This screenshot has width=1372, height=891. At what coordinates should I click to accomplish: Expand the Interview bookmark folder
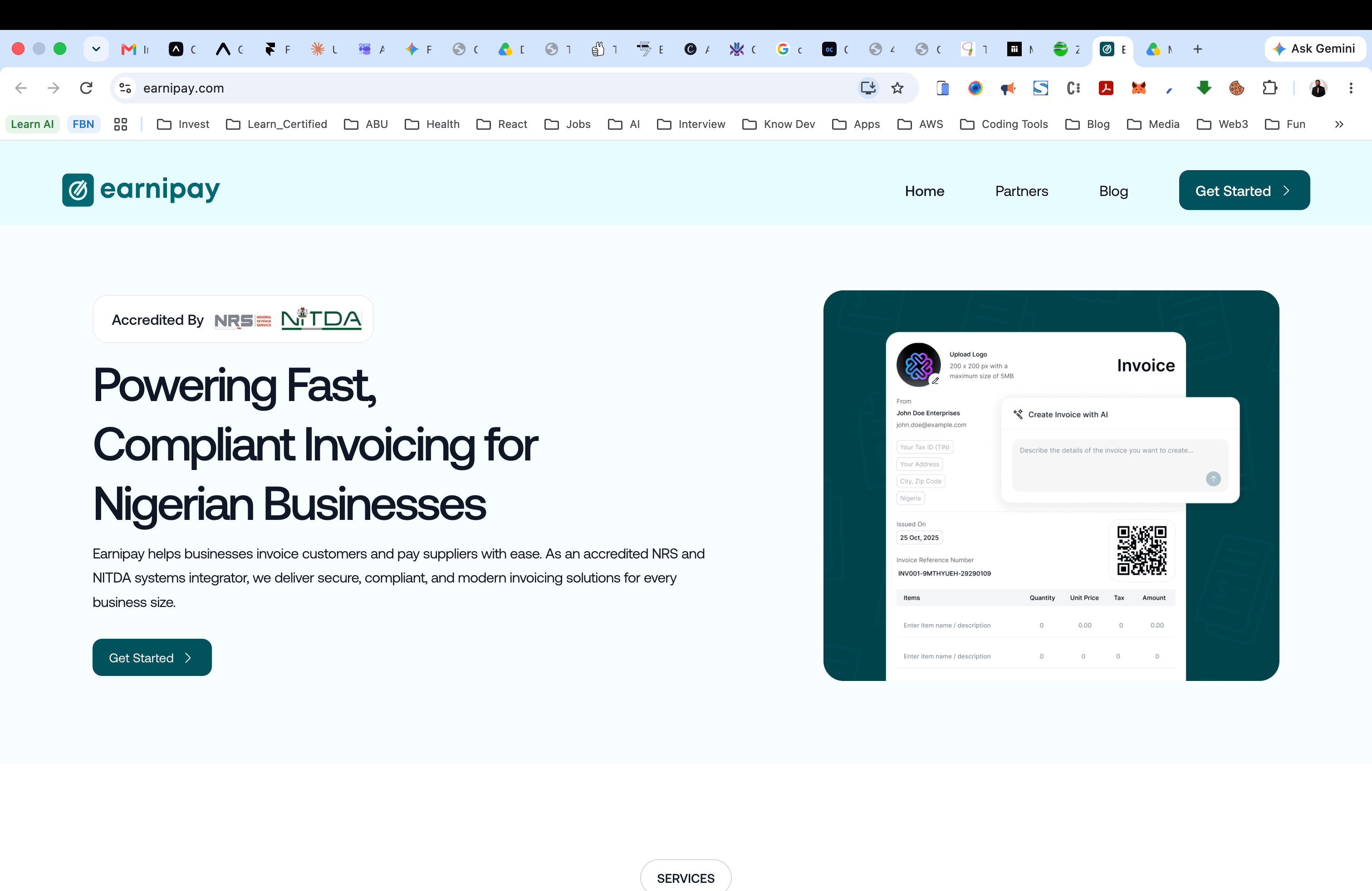tap(691, 124)
